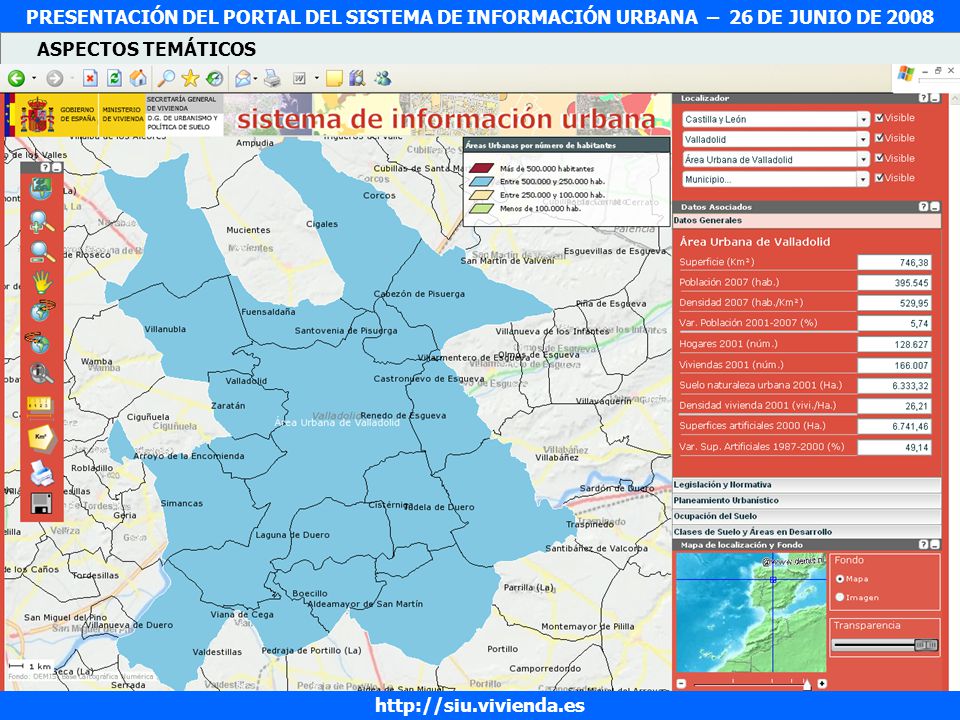Select the Zoom In magnifier tool

[41, 222]
